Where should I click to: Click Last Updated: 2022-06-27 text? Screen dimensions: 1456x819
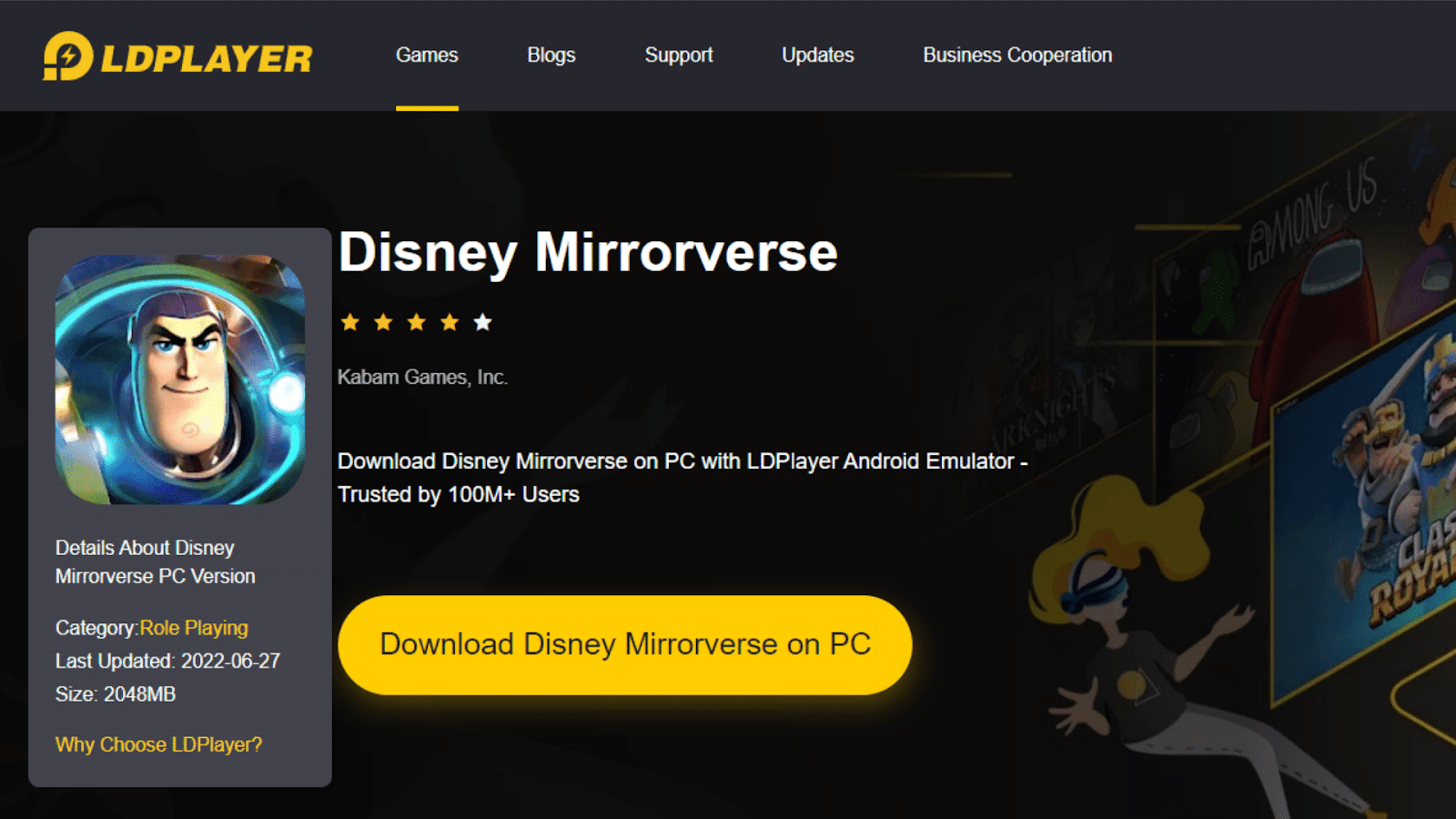(x=167, y=662)
